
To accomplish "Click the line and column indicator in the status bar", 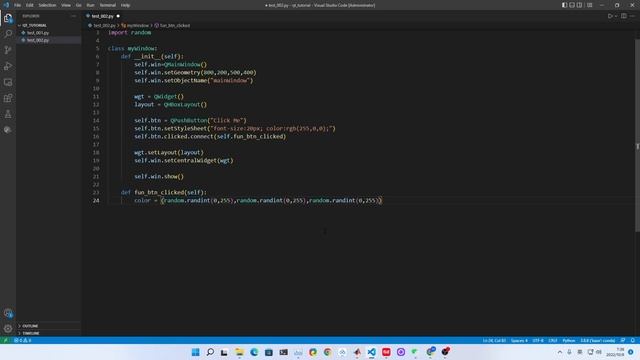I will 494,340.
